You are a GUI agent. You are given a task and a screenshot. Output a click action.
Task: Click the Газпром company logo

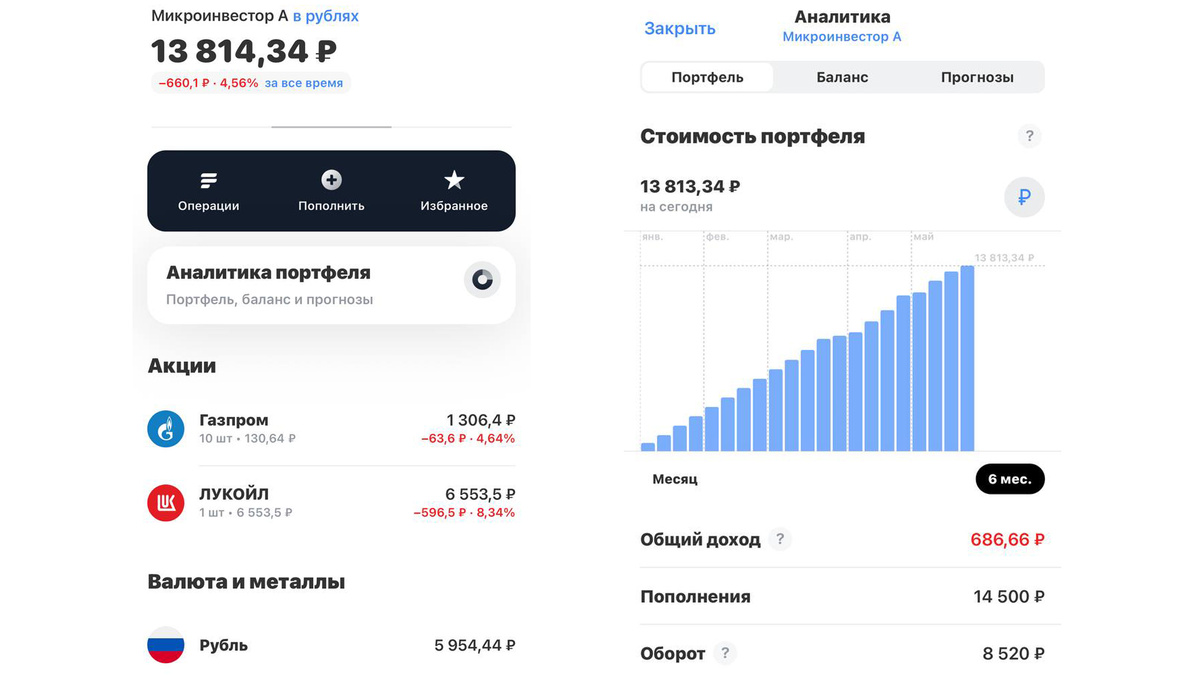[x=165, y=428]
